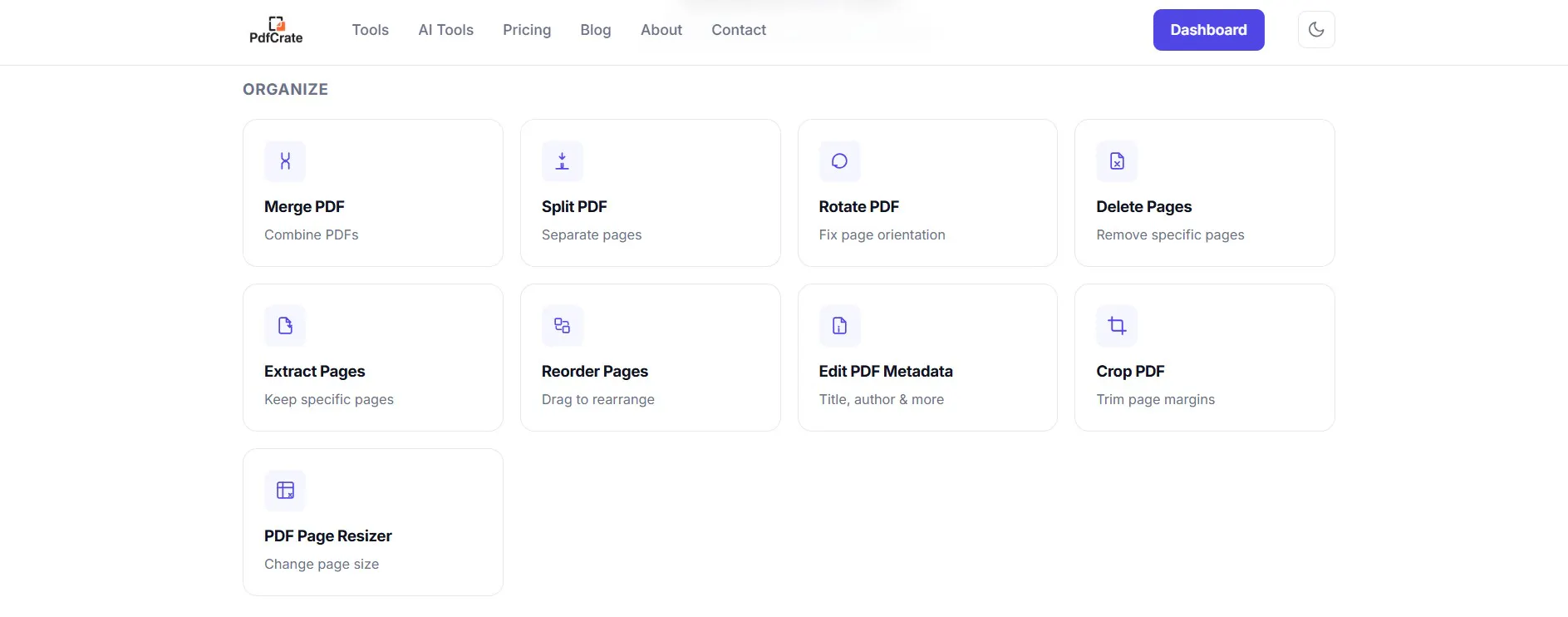This screenshot has height=617, width=1568.
Task: Click the Extract Pages file icon
Action: click(285, 326)
